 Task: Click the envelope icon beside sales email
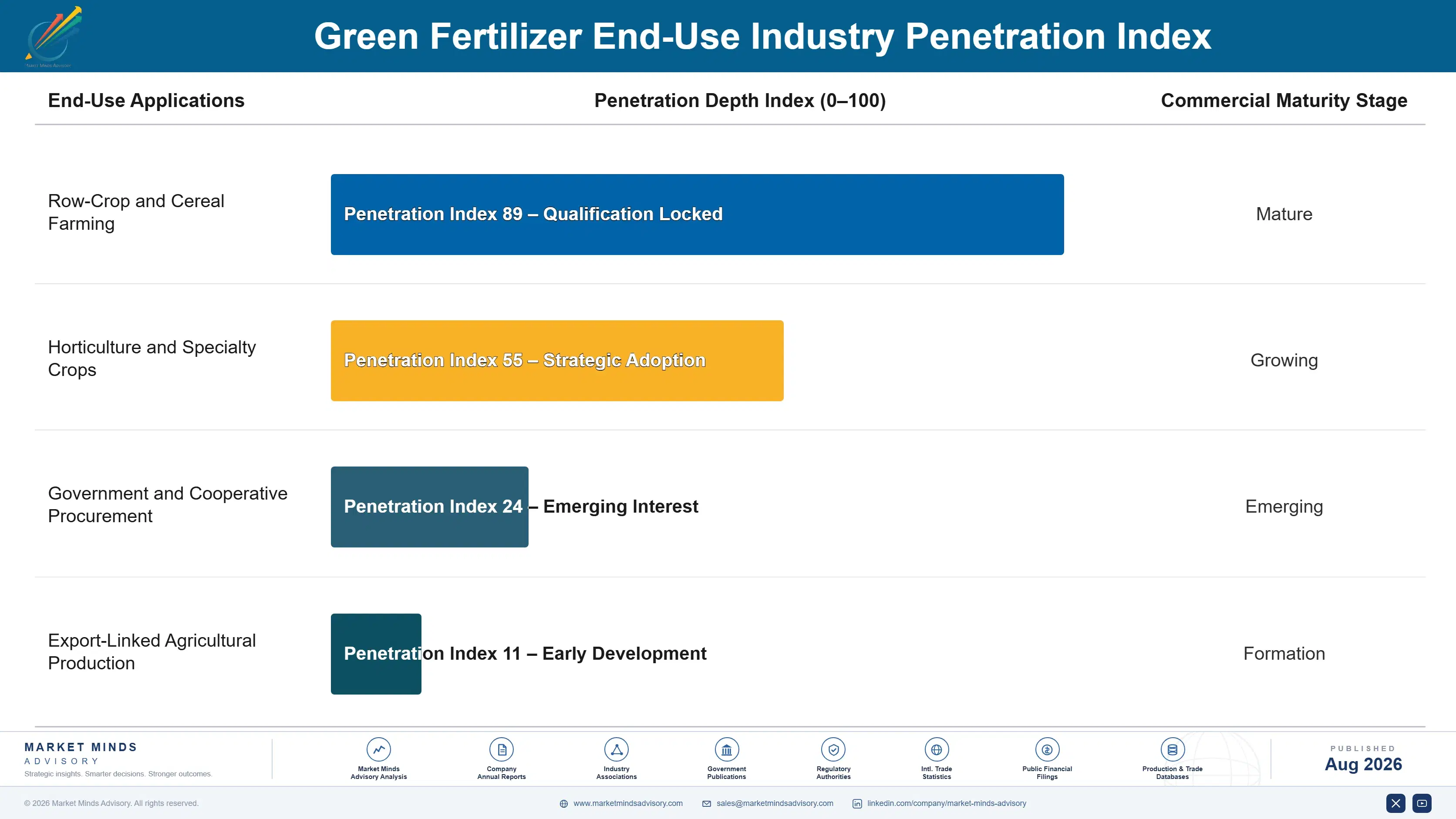coord(707,804)
